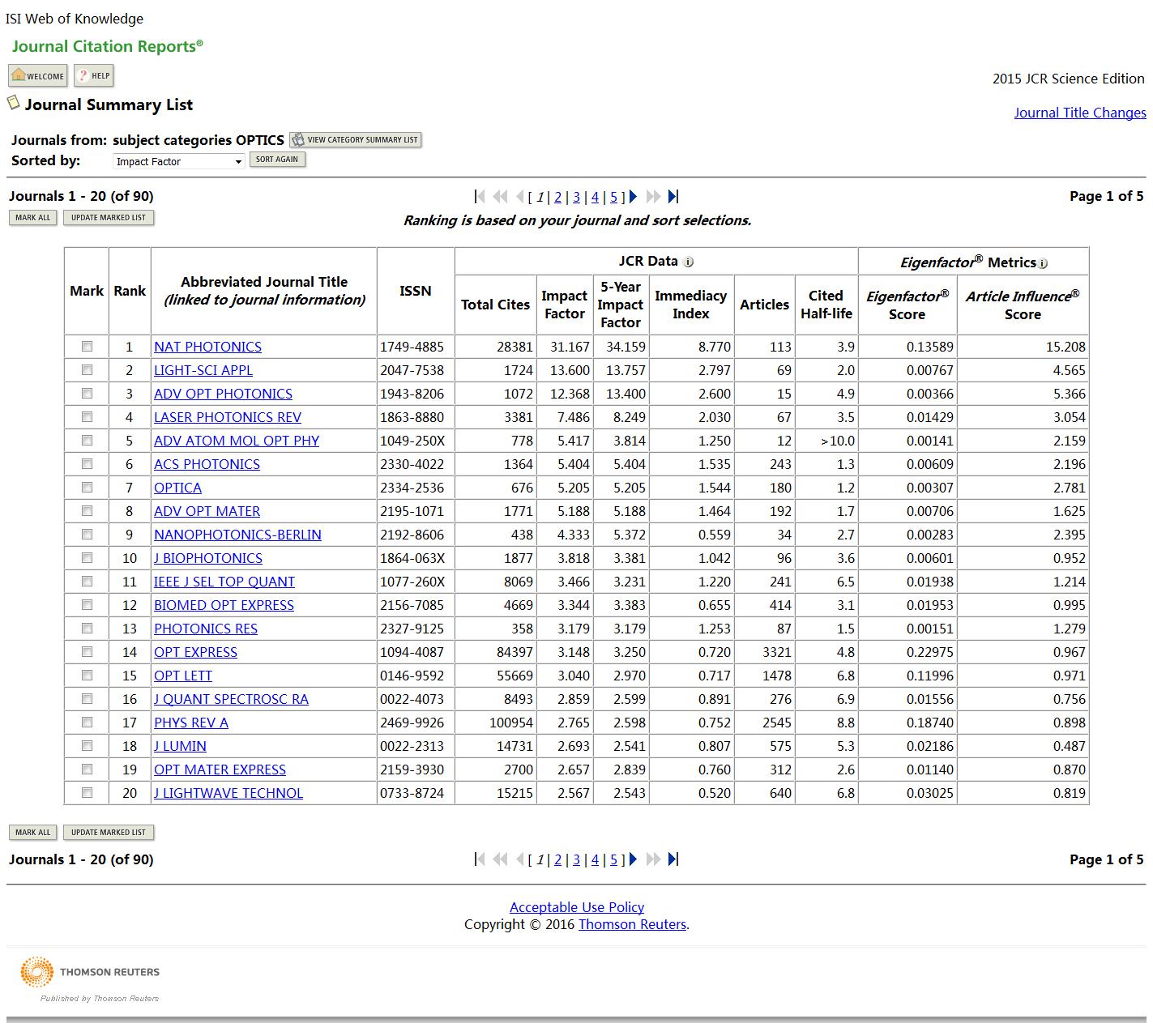Click the Eigenfactor Metrics info icon
This screenshot has width=1153, height=1036.
tap(1043, 263)
